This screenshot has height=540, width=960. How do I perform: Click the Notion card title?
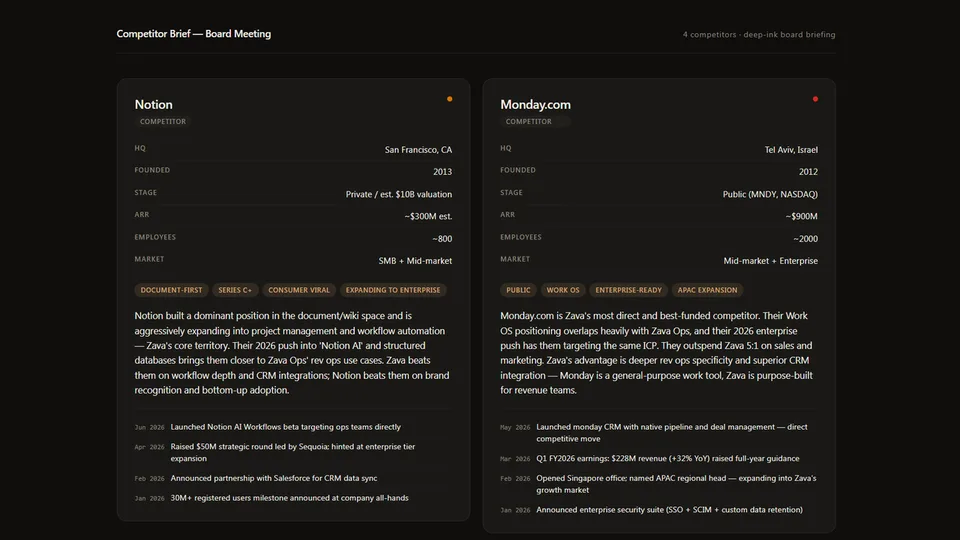[x=154, y=105]
